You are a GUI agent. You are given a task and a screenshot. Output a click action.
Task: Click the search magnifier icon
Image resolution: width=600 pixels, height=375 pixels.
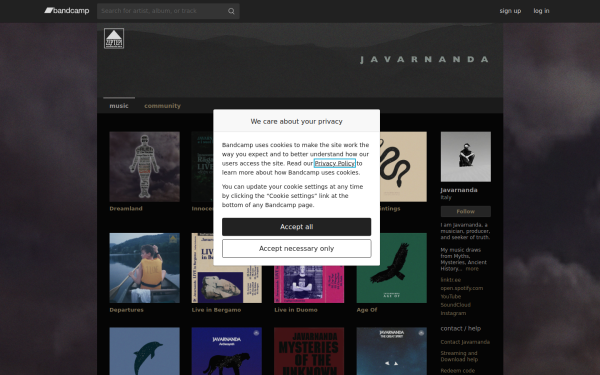coord(231,11)
